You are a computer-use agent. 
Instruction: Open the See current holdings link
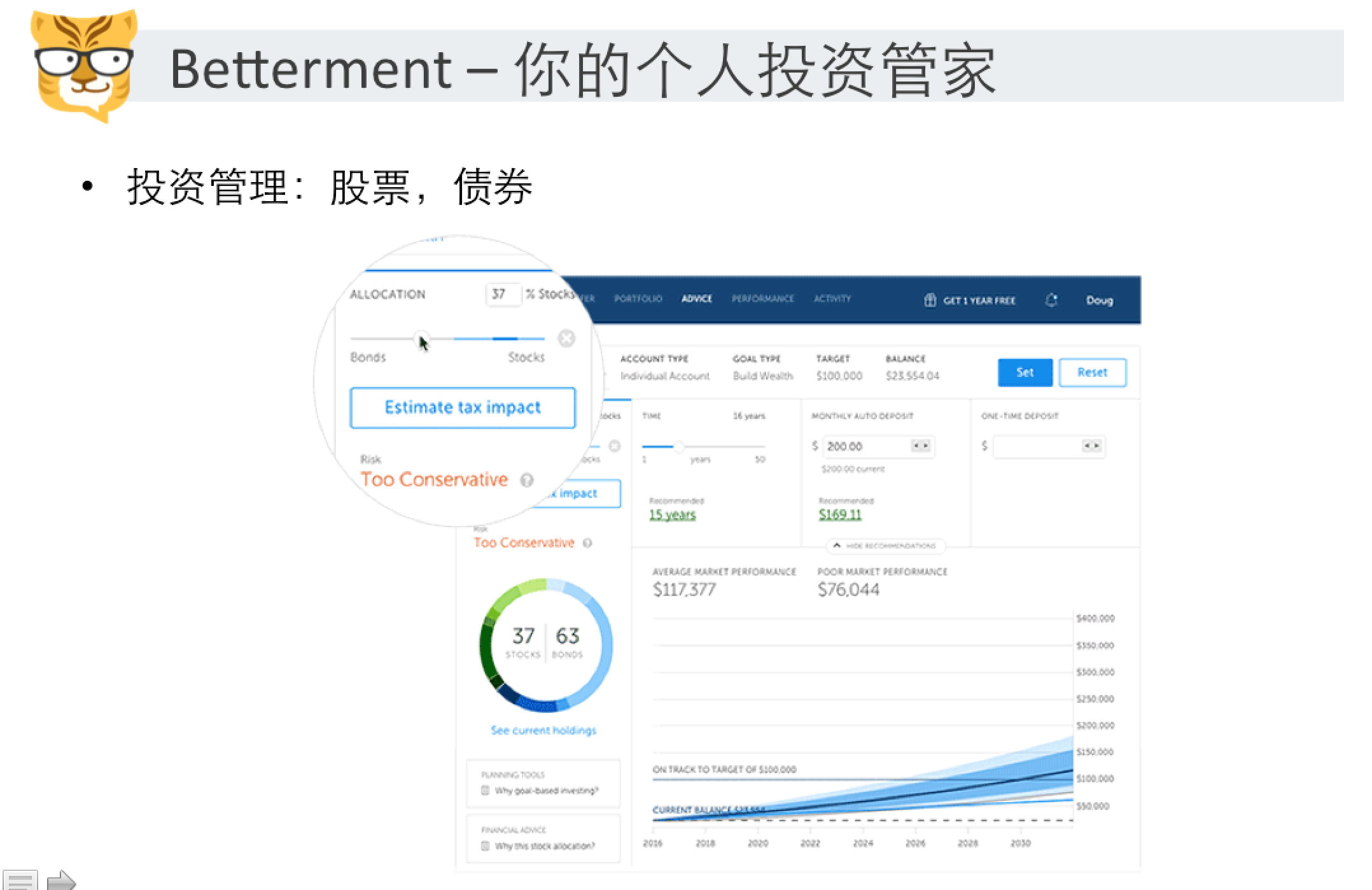point(543,730)
